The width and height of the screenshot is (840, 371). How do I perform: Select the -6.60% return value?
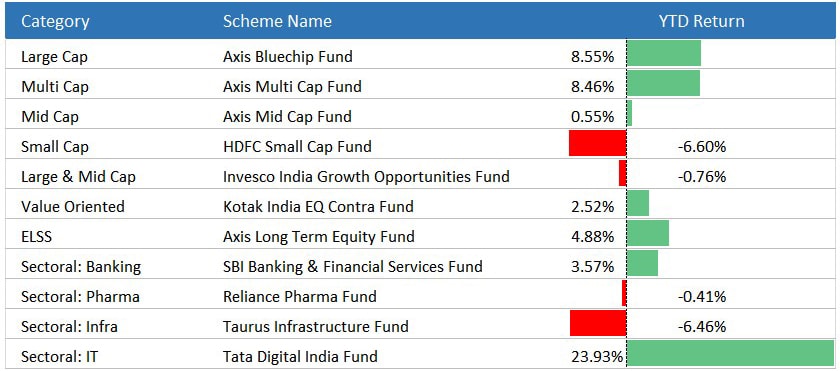(701, 147)
